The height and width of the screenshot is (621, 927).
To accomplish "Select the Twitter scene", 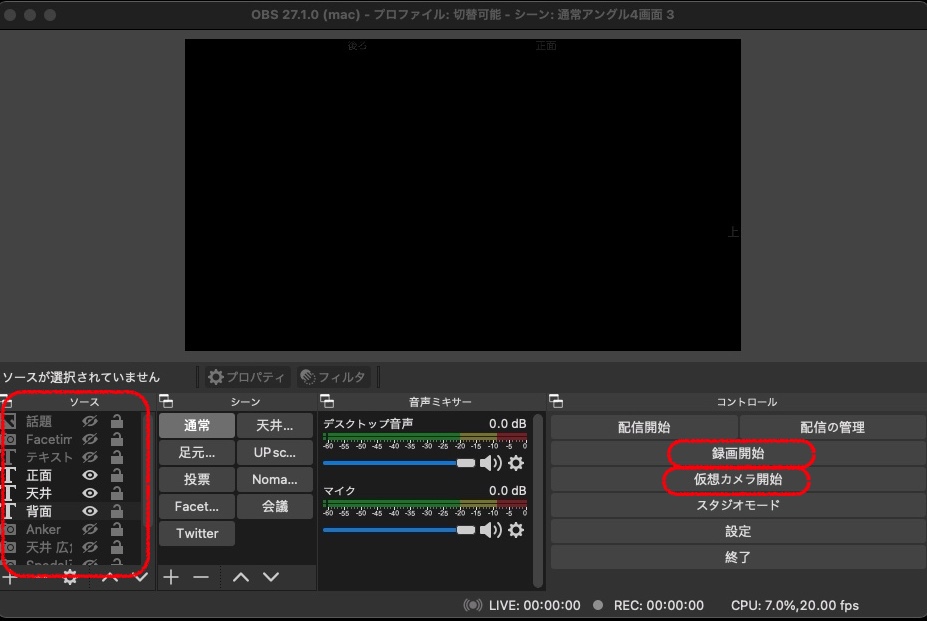I will (x=197, y=533).
